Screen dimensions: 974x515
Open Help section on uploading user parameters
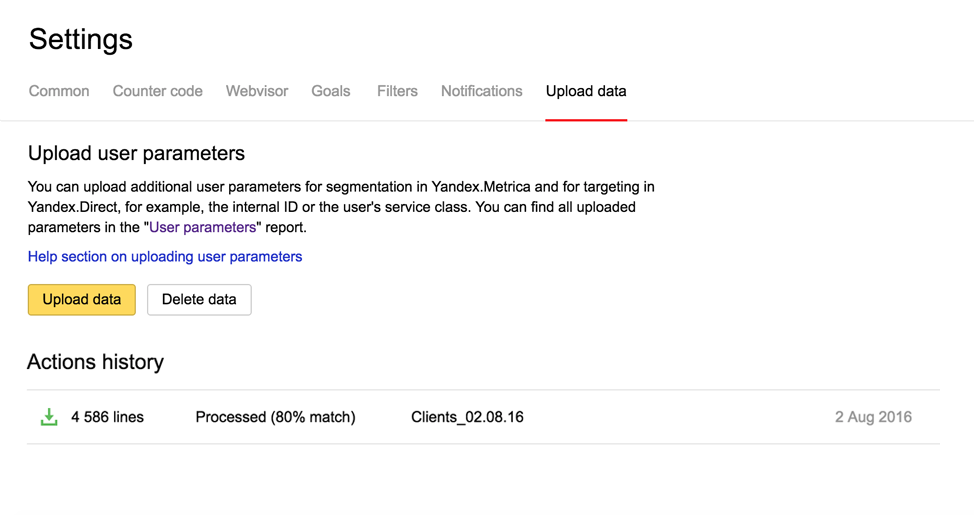165,256
